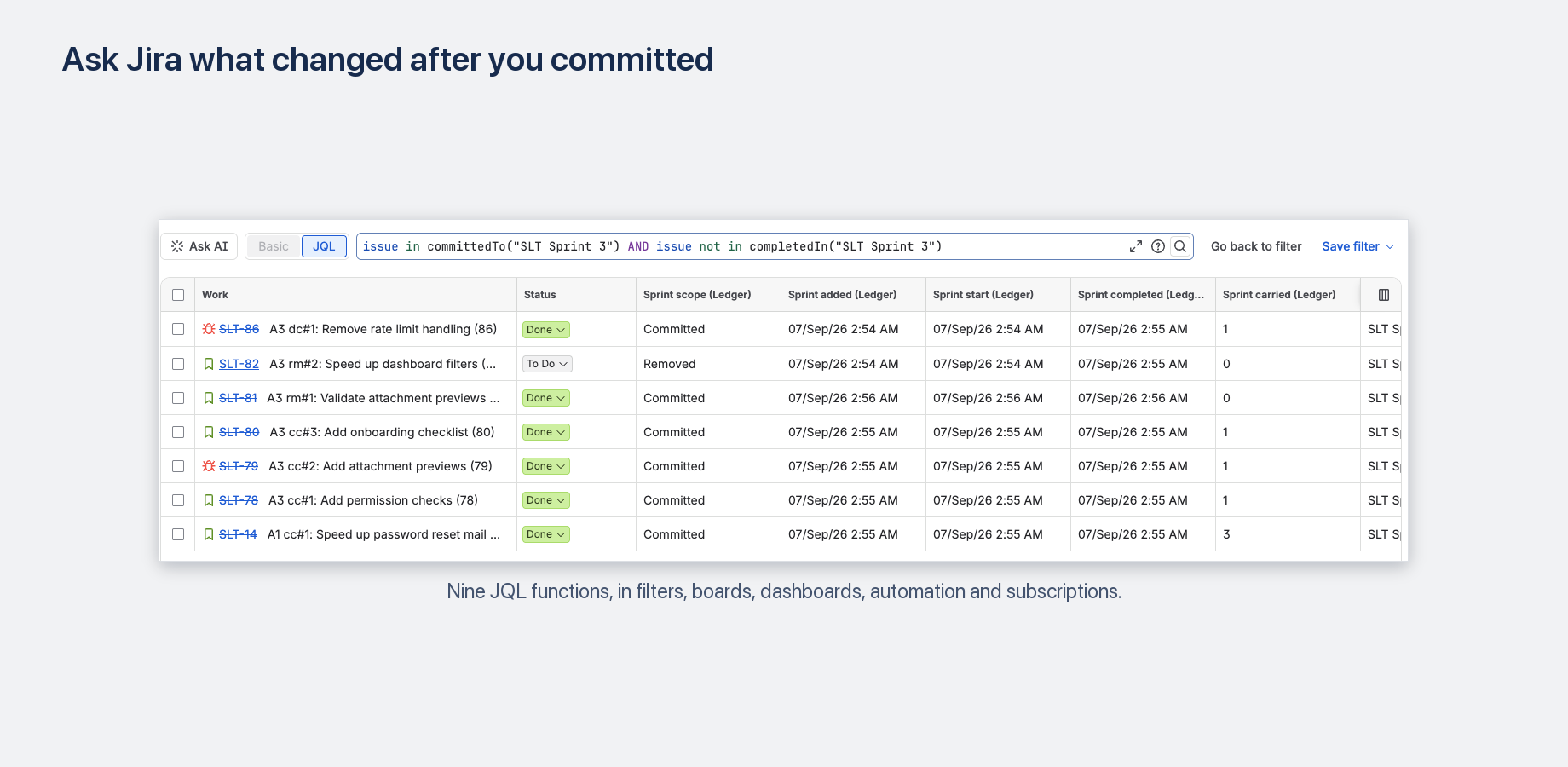This screenshot has width=1568, height=767.
Task: Click the story bookmark icon for SLT-80
Action: point(209,432)
